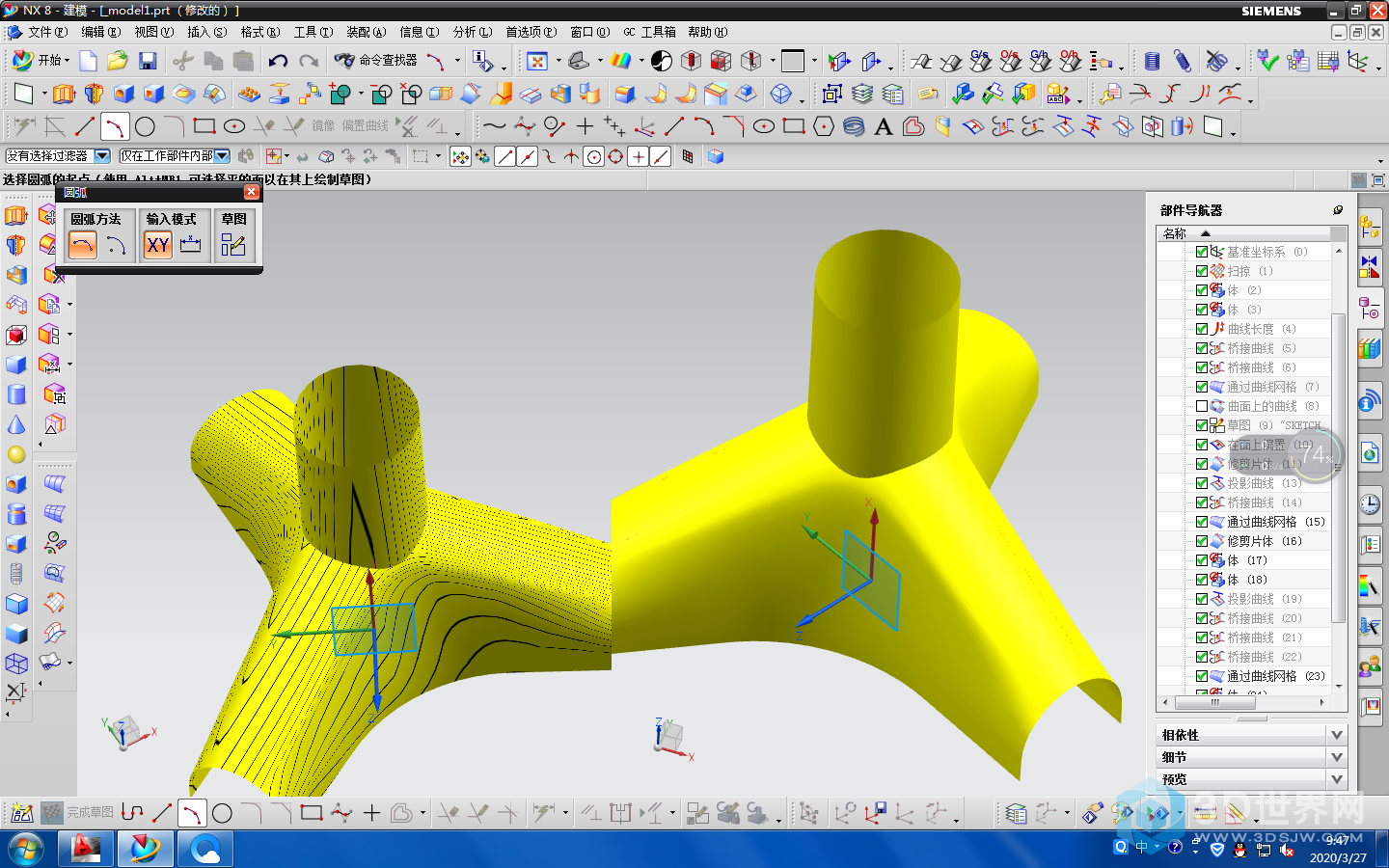Select the Spline curve tool

tap(494, 126)
